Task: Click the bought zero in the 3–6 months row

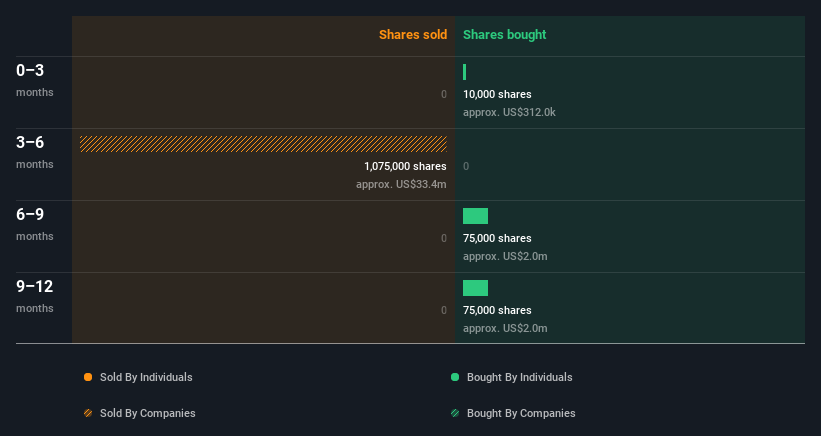Action: pos(466,166)
